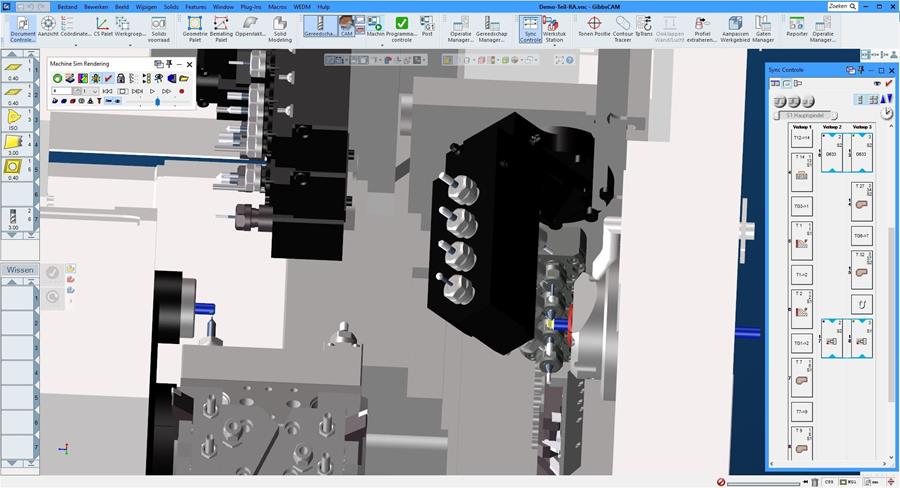Open the Gaten Manager
This screenshot has height=488, width=900.
pos(763,27)
